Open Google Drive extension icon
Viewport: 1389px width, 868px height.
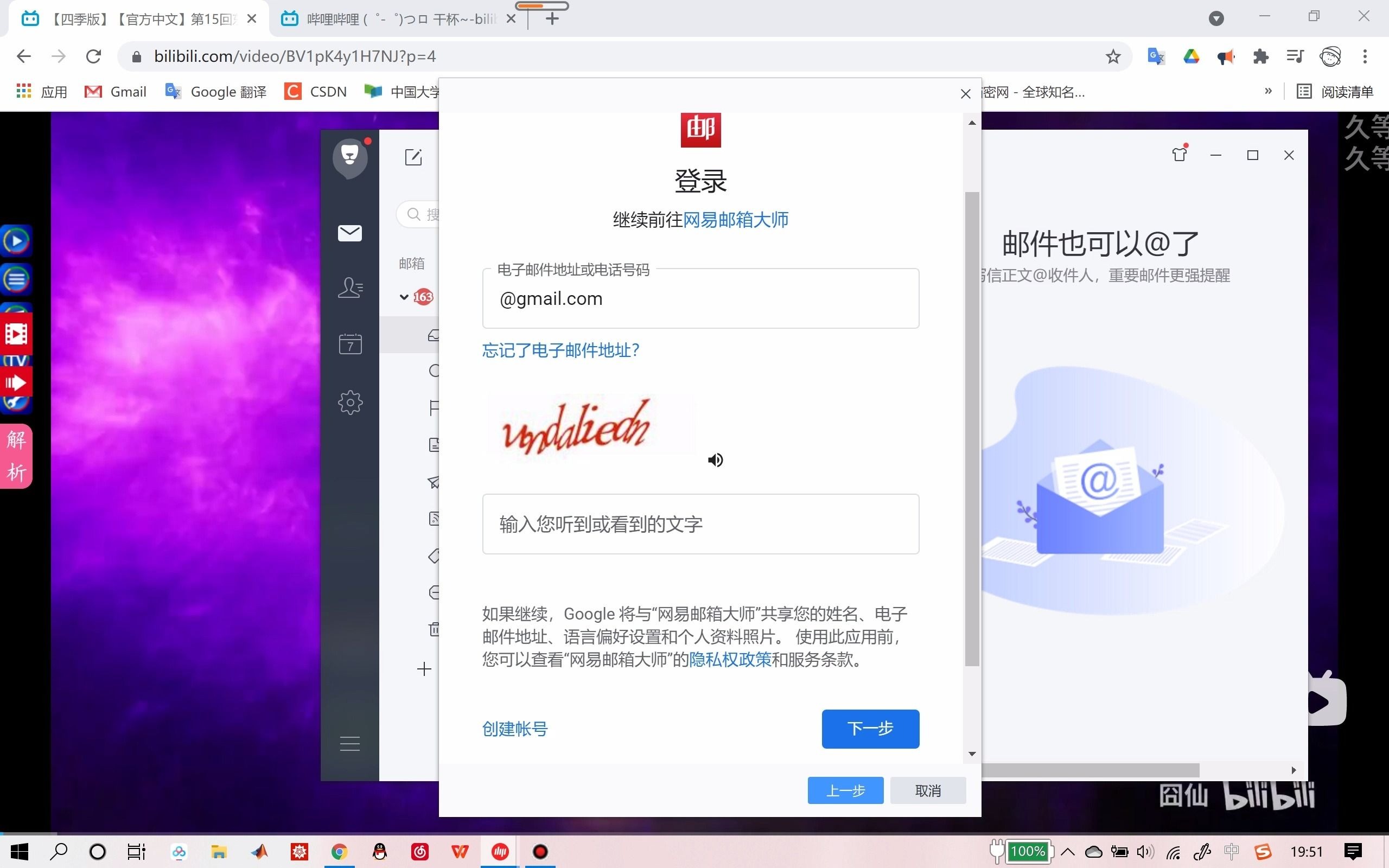pos(1191,56)
